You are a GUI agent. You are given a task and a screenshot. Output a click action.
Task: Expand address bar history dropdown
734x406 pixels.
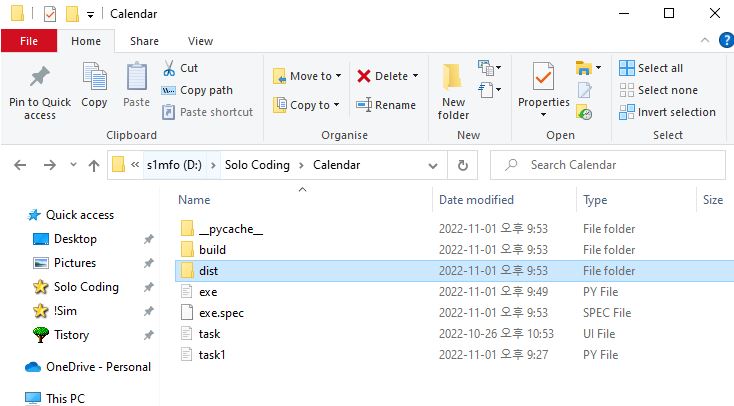coord(433,165)
